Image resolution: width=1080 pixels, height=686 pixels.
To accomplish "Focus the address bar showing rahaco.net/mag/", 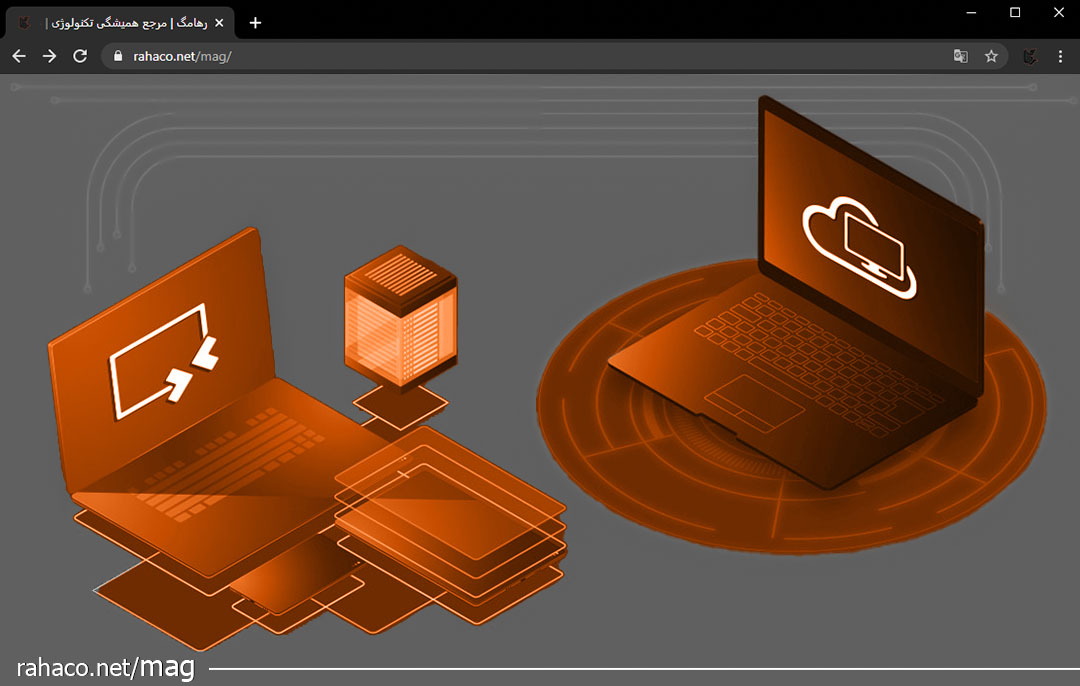I will tap(500, 56).
